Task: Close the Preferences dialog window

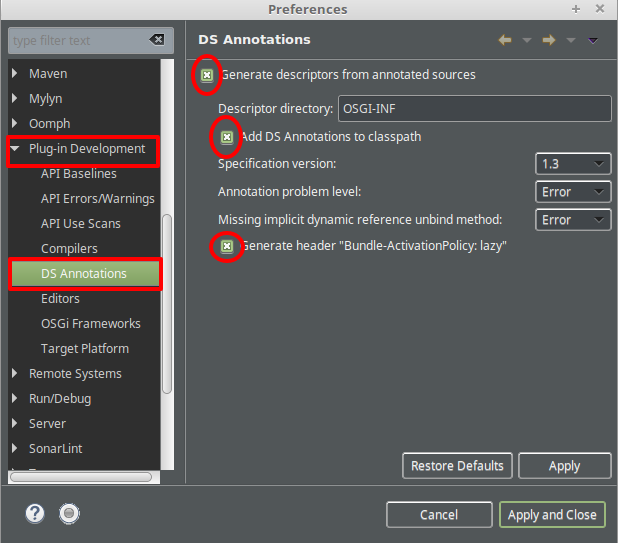Action: [x=600, y=9]
